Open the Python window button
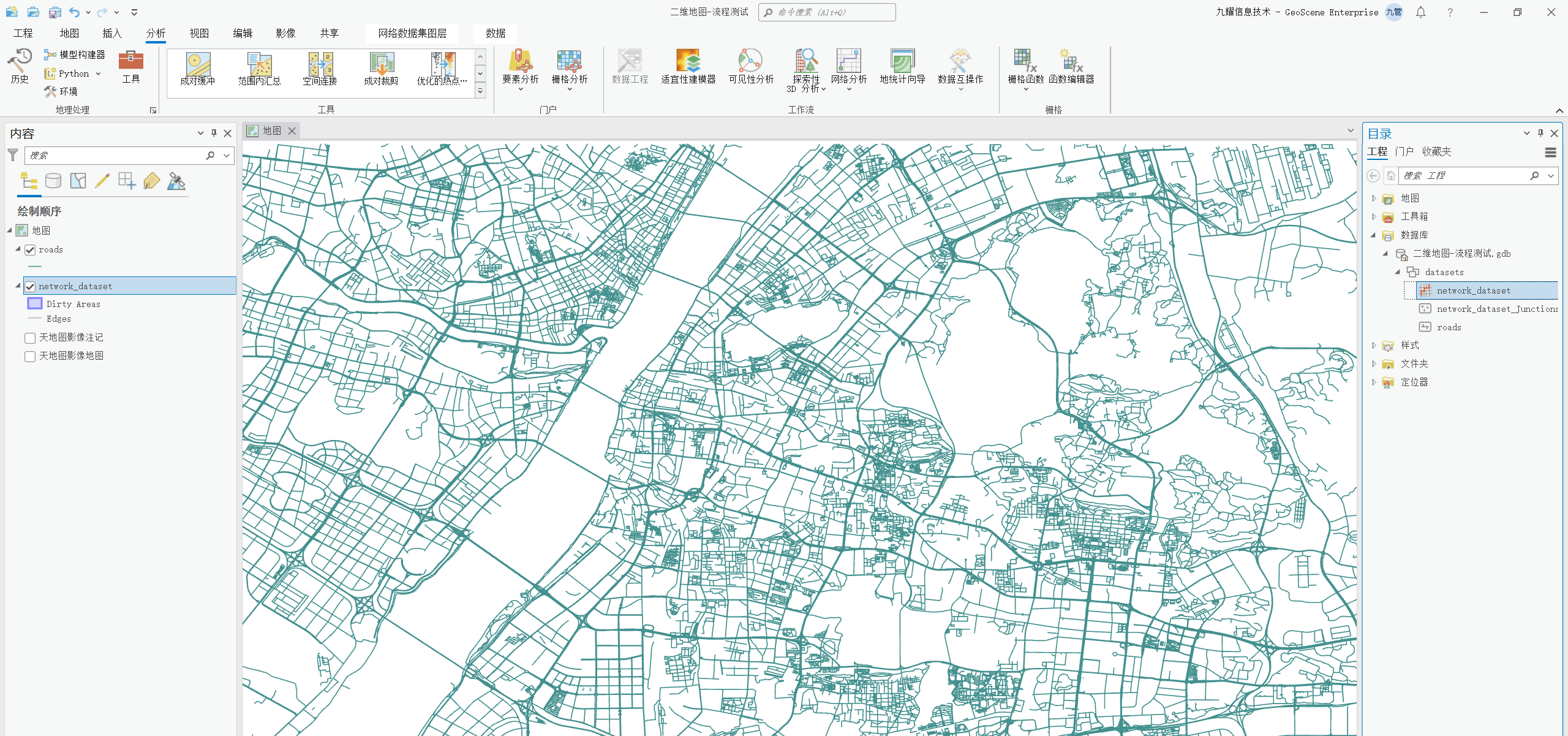 [x=67, y=74]
